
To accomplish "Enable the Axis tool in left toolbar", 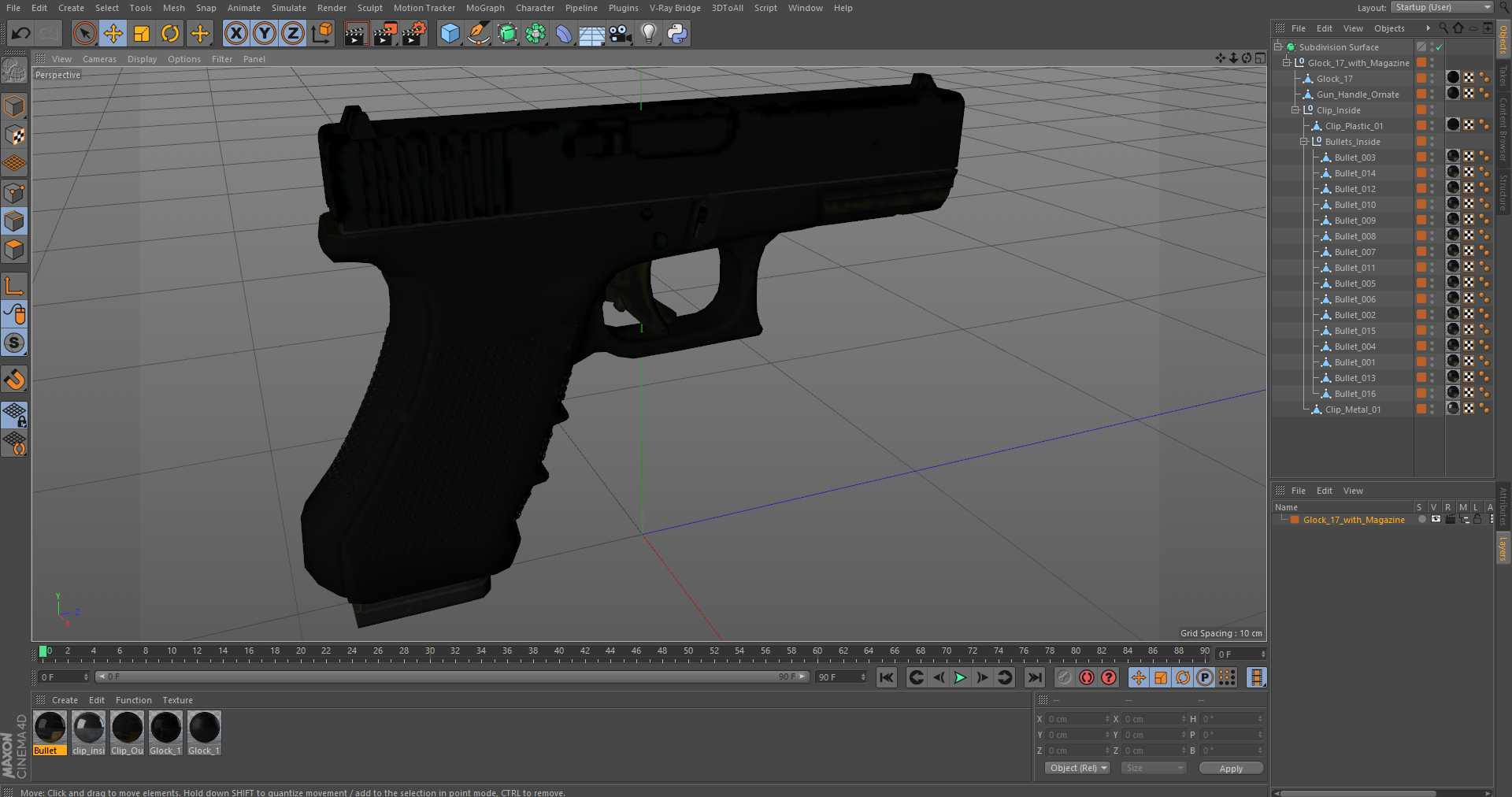I will pyautogui.click(x=14, y=285).
